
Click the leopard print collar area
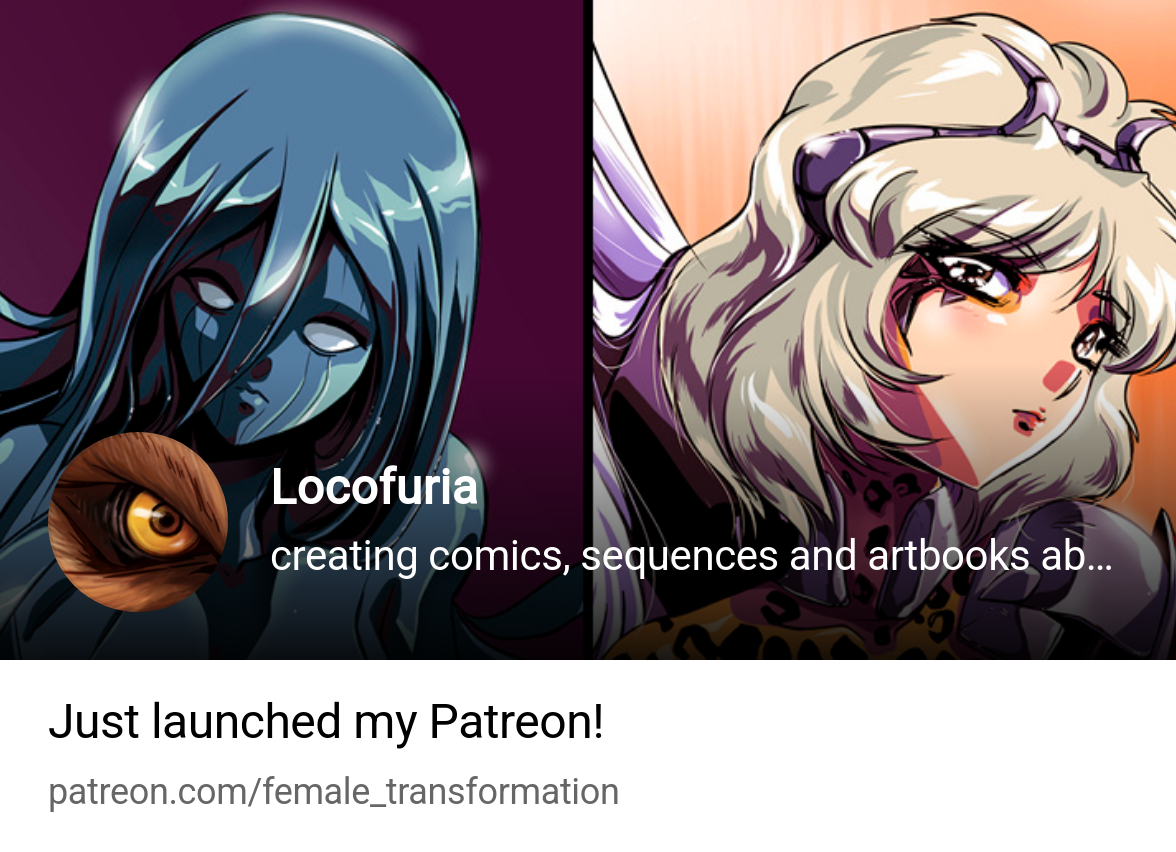click(750, 638)
